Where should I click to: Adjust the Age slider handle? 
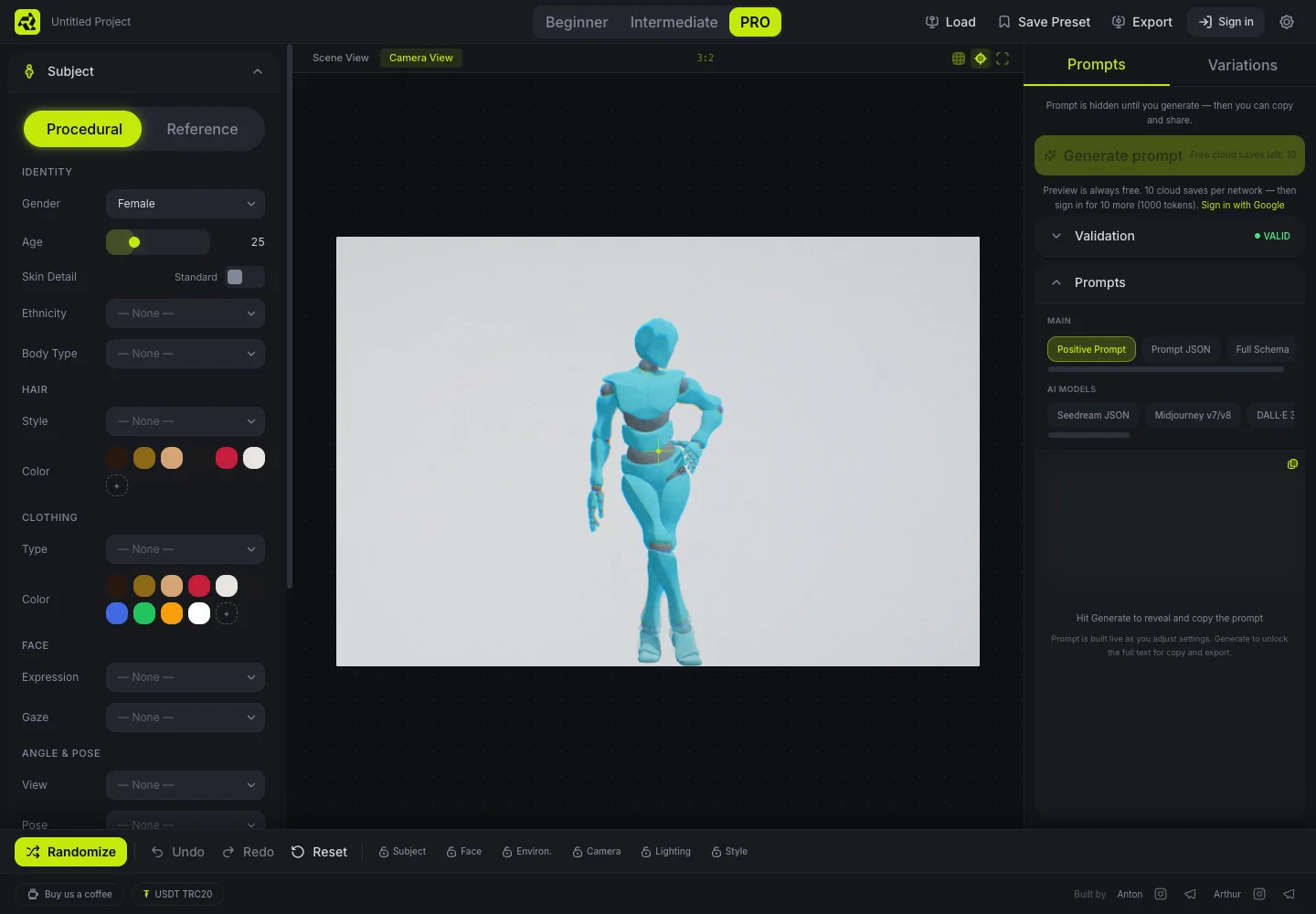point(134,242)
